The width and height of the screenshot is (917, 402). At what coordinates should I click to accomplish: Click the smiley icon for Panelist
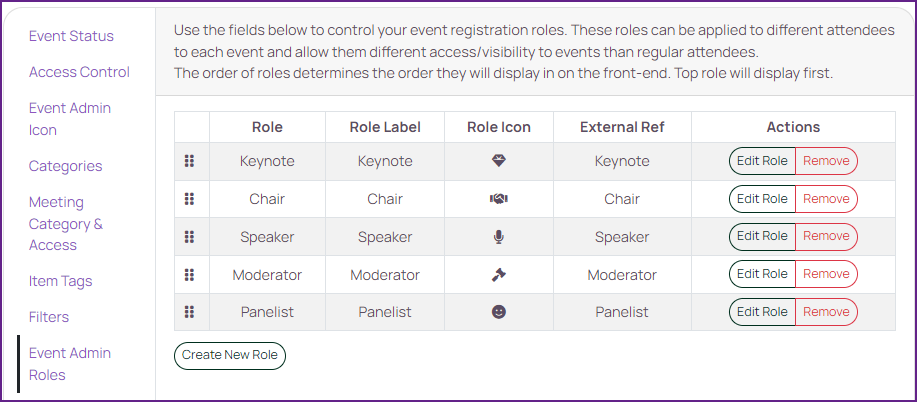(498, 312)
